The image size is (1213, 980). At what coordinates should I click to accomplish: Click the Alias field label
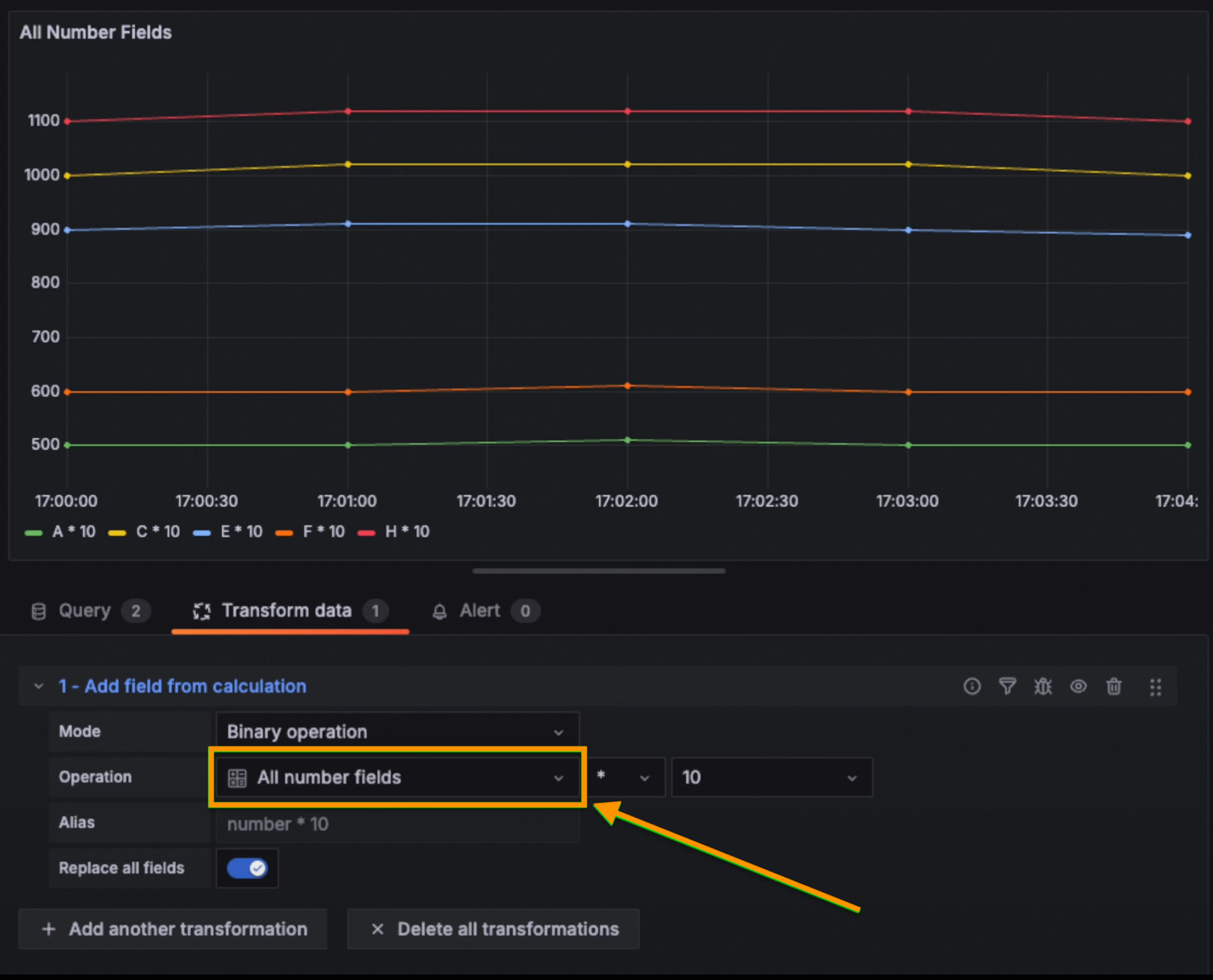77,823
